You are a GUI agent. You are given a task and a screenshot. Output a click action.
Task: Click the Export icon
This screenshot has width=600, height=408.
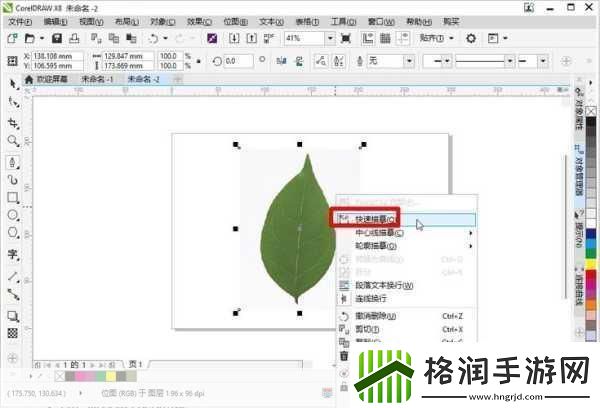pos(251,38)
